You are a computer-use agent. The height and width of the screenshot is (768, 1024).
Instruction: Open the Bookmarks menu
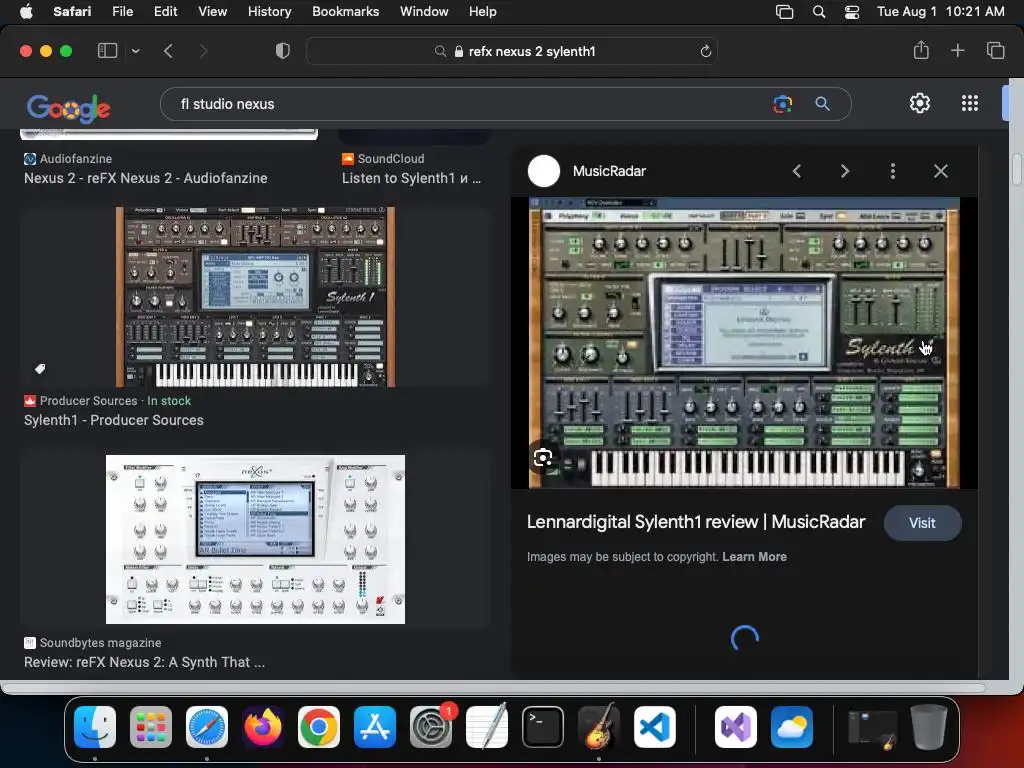point(345,11)
